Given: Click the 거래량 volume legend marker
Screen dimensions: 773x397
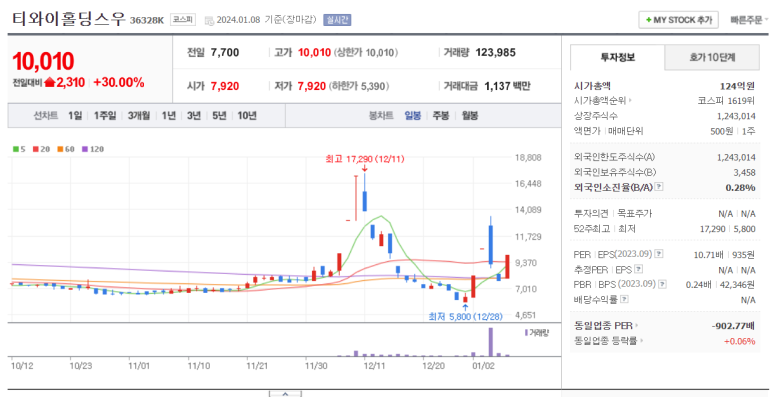Looking at the screenshot, I should click(x=536, y=332).
